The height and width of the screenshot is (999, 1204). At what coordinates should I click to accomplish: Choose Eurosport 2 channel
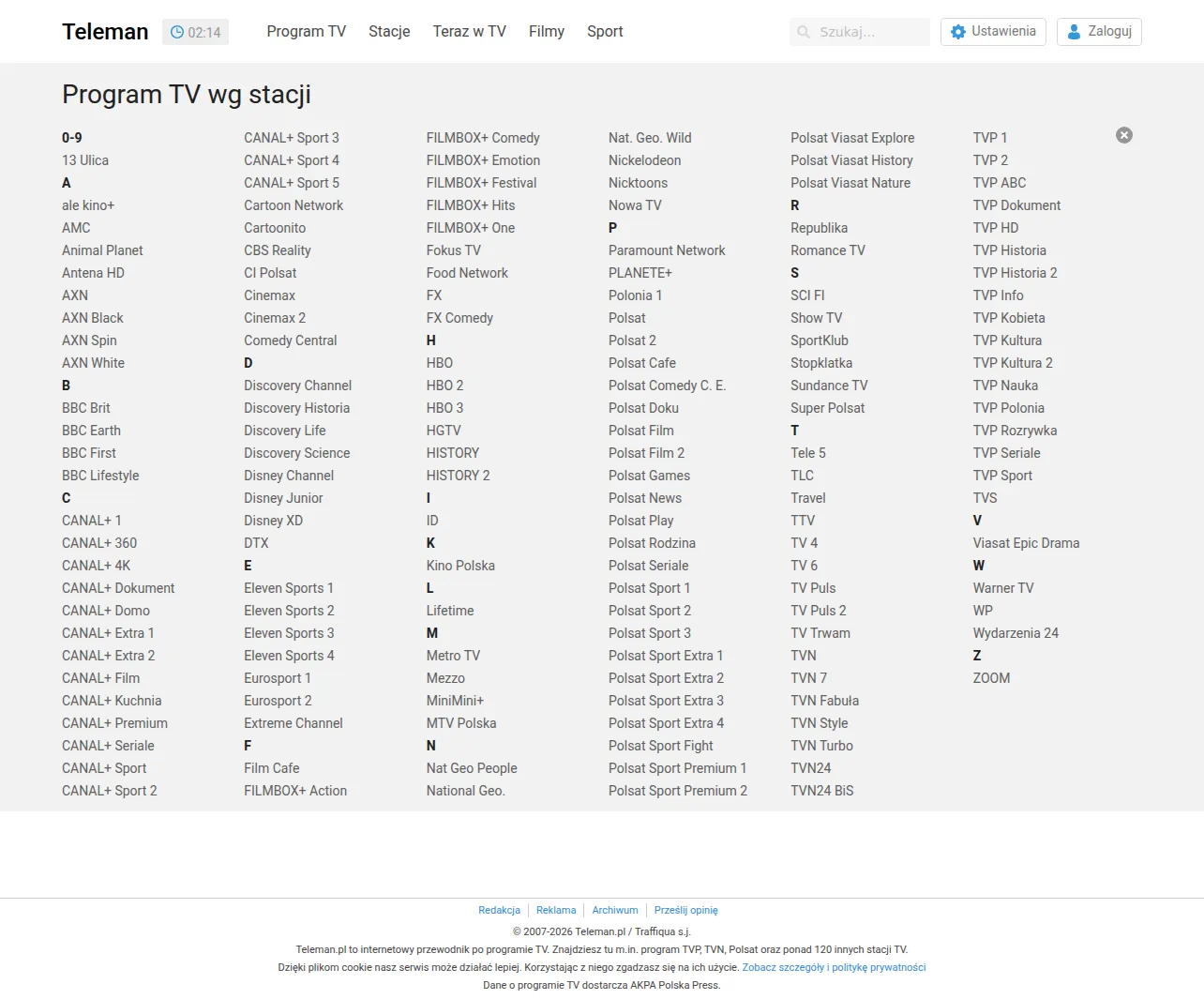278,701
